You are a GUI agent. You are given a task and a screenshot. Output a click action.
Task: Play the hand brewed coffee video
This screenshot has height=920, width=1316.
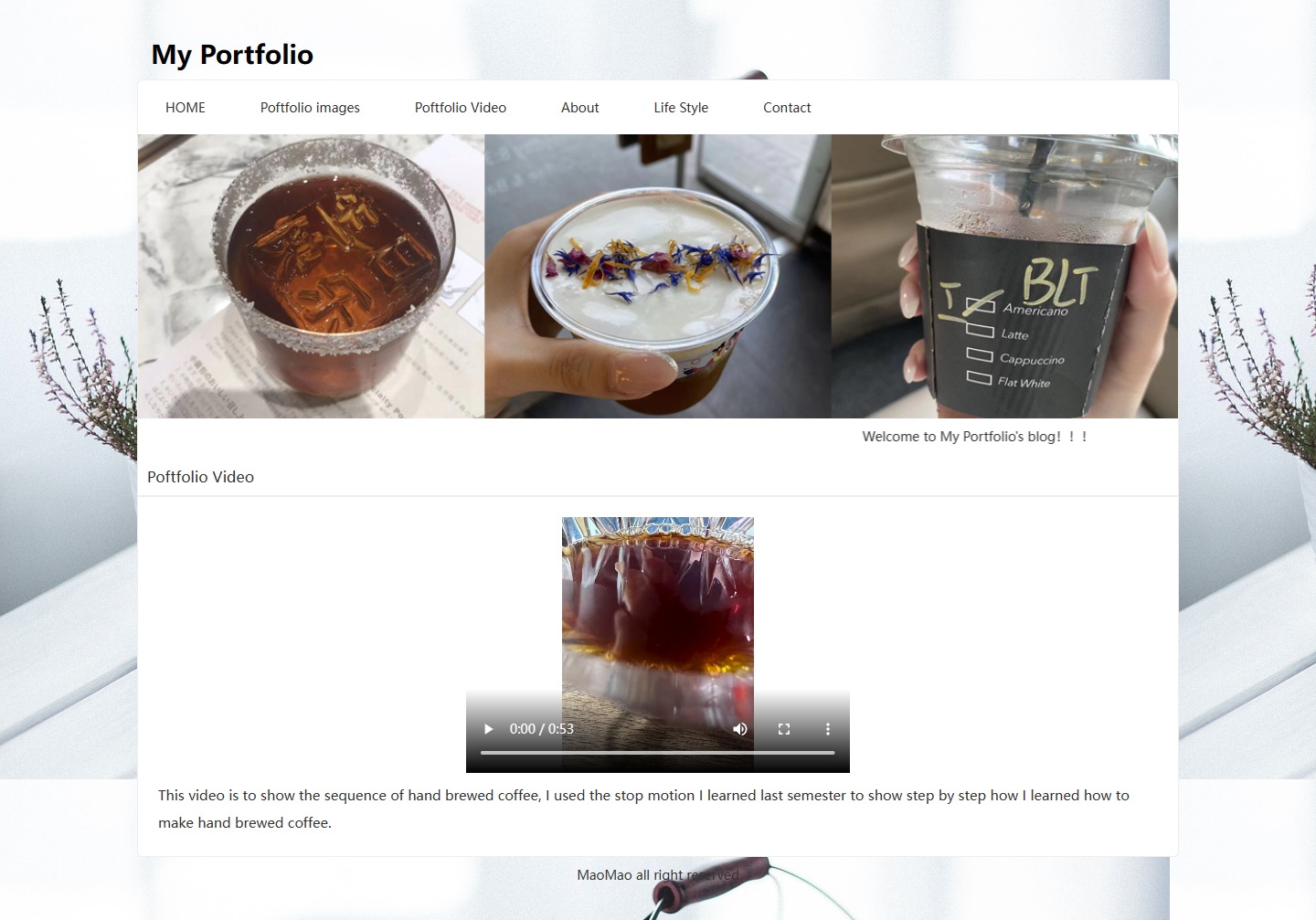tap(488, 729)
